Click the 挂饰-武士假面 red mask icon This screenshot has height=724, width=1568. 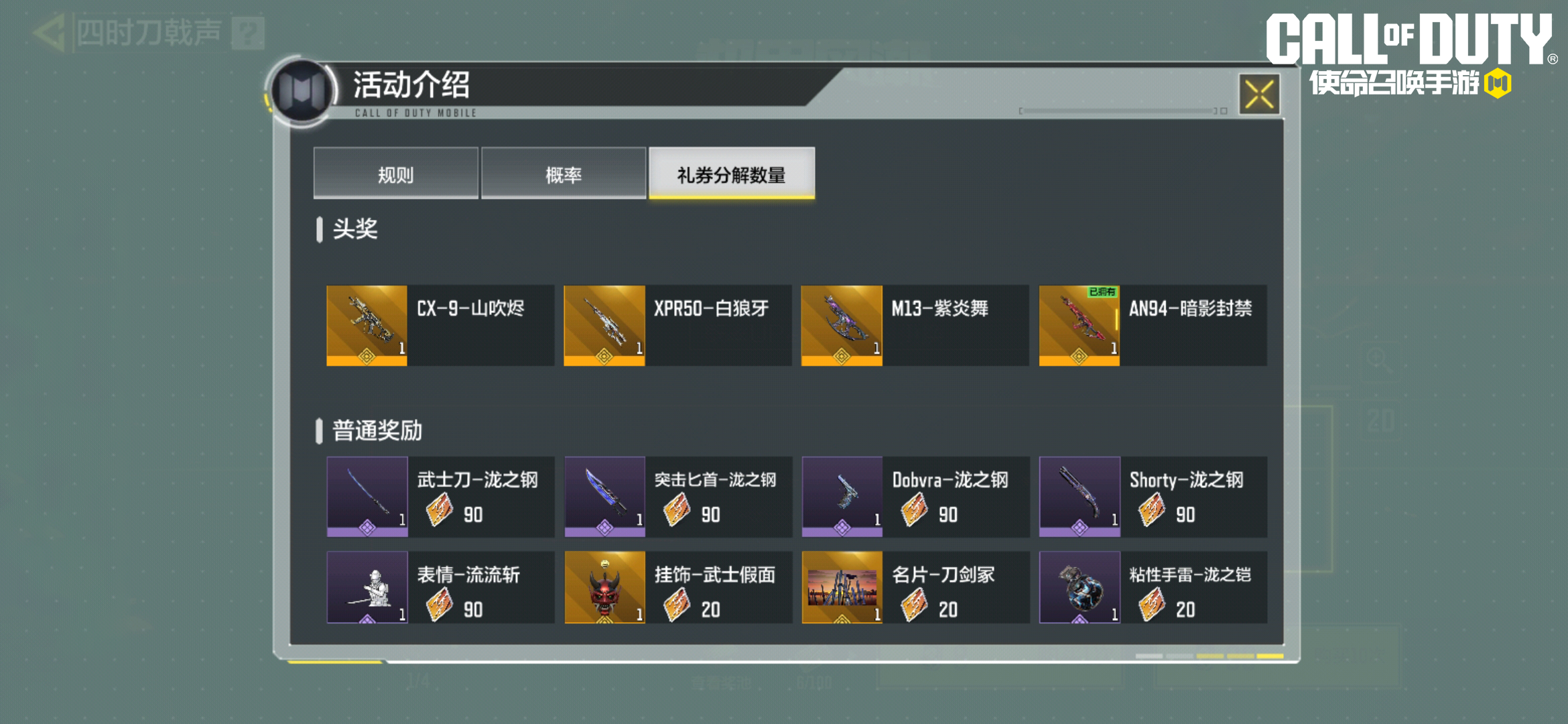tap(604, 587)
